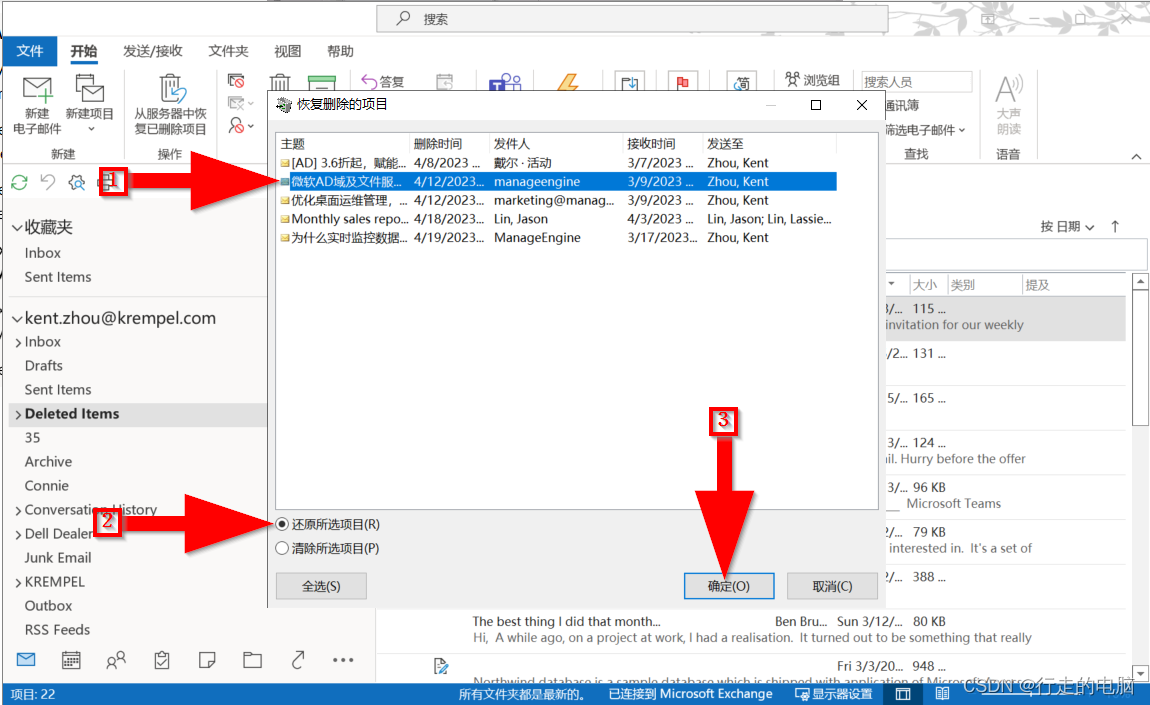Click the OK (确定) button

pyautogui.click(x=729, y=586)
